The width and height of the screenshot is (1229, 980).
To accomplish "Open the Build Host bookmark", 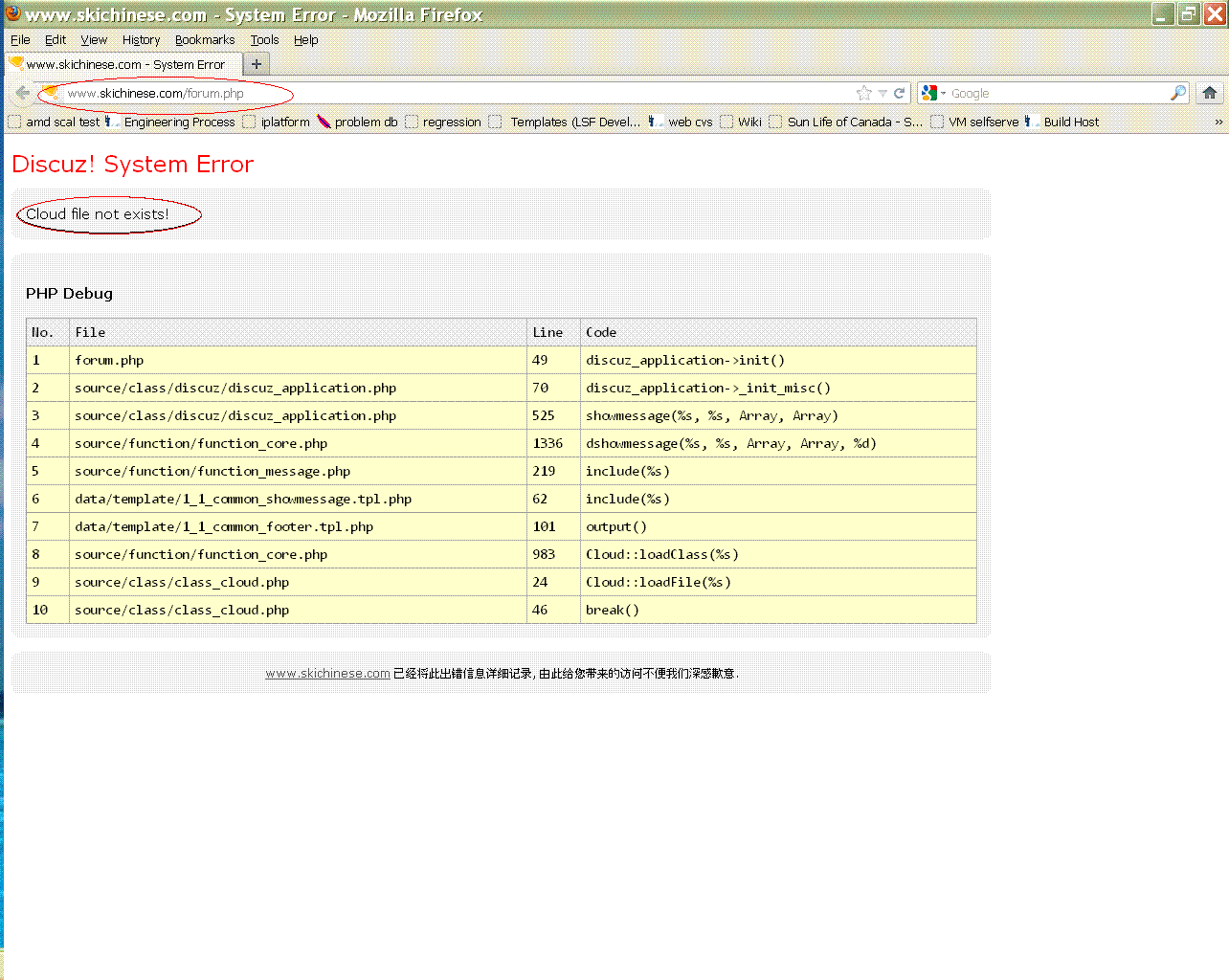I will (1070, 122).
